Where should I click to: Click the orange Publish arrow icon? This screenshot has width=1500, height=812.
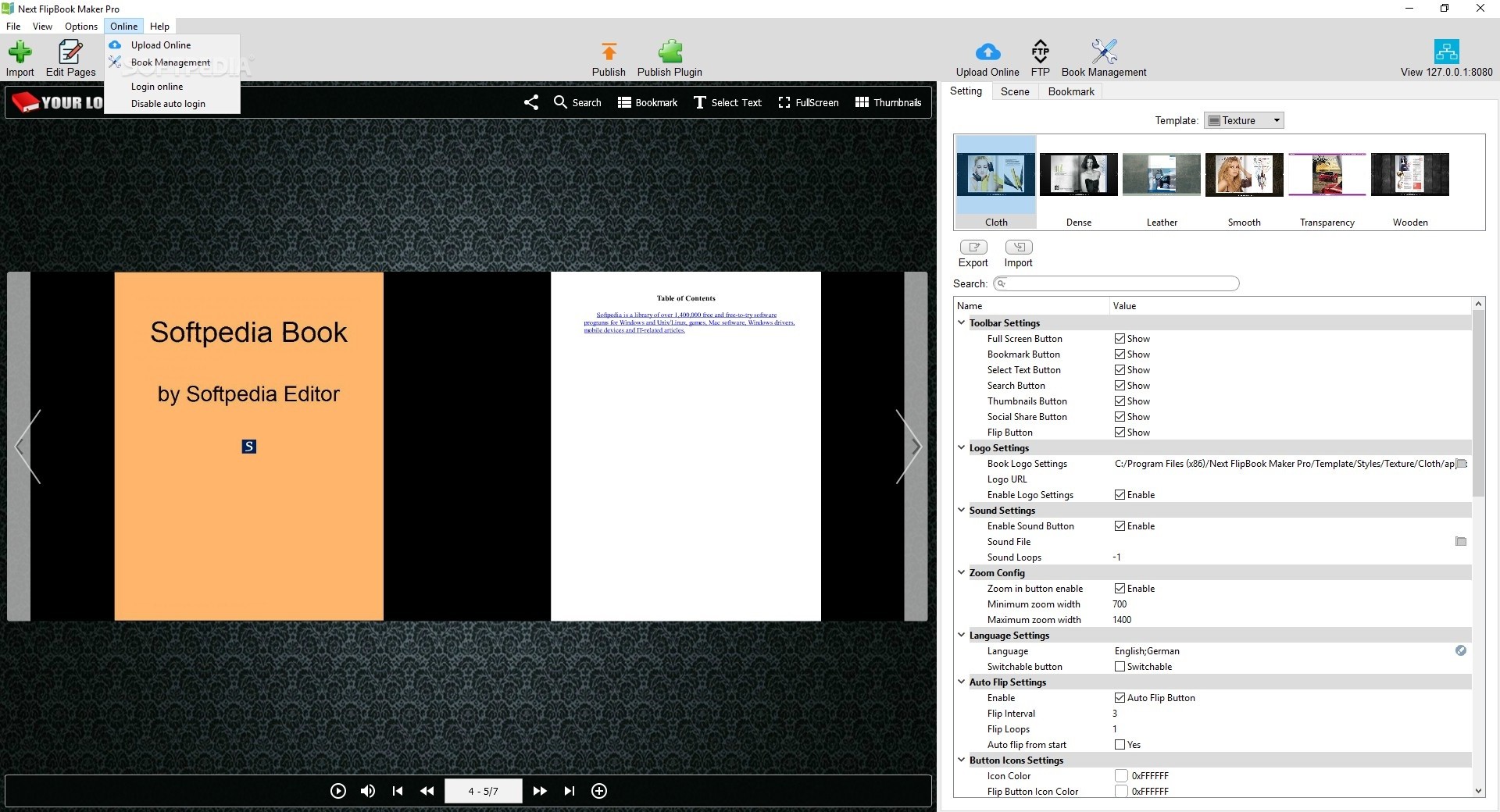609,52
